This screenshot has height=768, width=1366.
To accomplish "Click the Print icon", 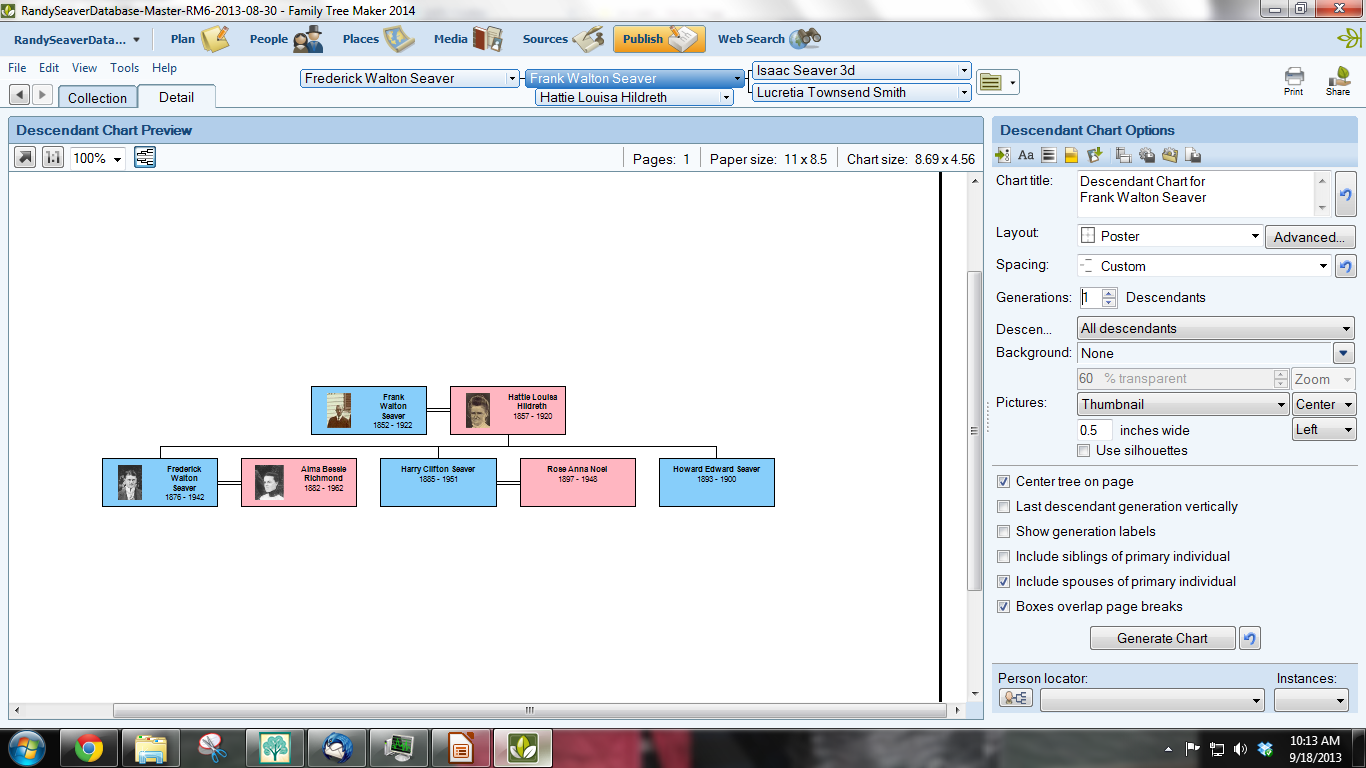I will pos(1294,80).
